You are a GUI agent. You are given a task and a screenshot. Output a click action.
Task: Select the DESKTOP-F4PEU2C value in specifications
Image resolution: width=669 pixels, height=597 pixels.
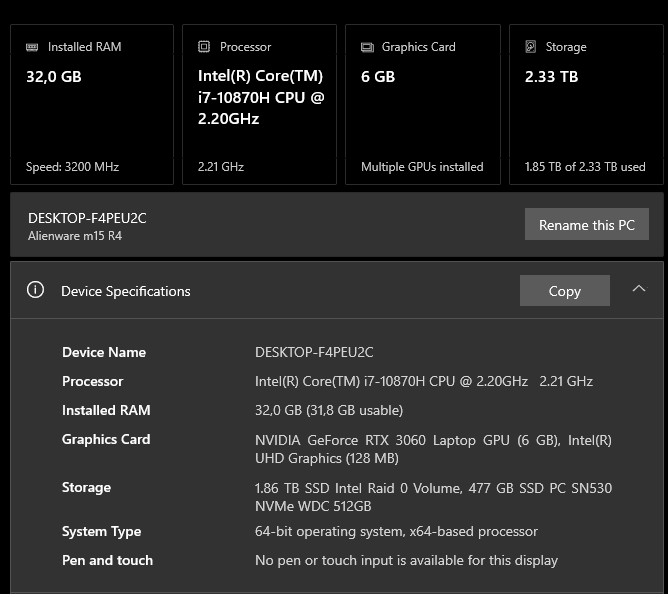tap(314, 352)
